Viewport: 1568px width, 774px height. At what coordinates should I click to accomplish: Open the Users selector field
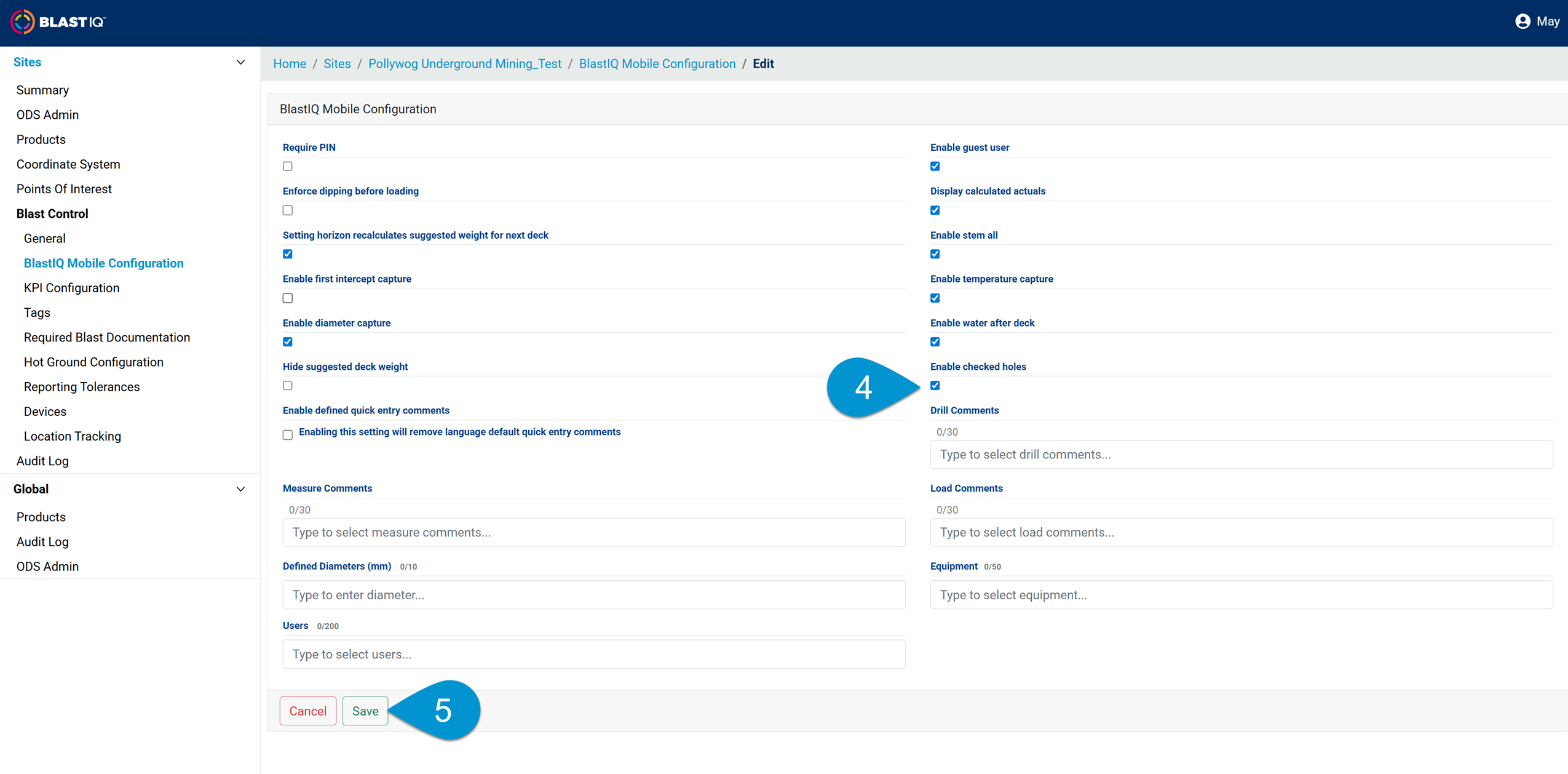tap(594, 655)
